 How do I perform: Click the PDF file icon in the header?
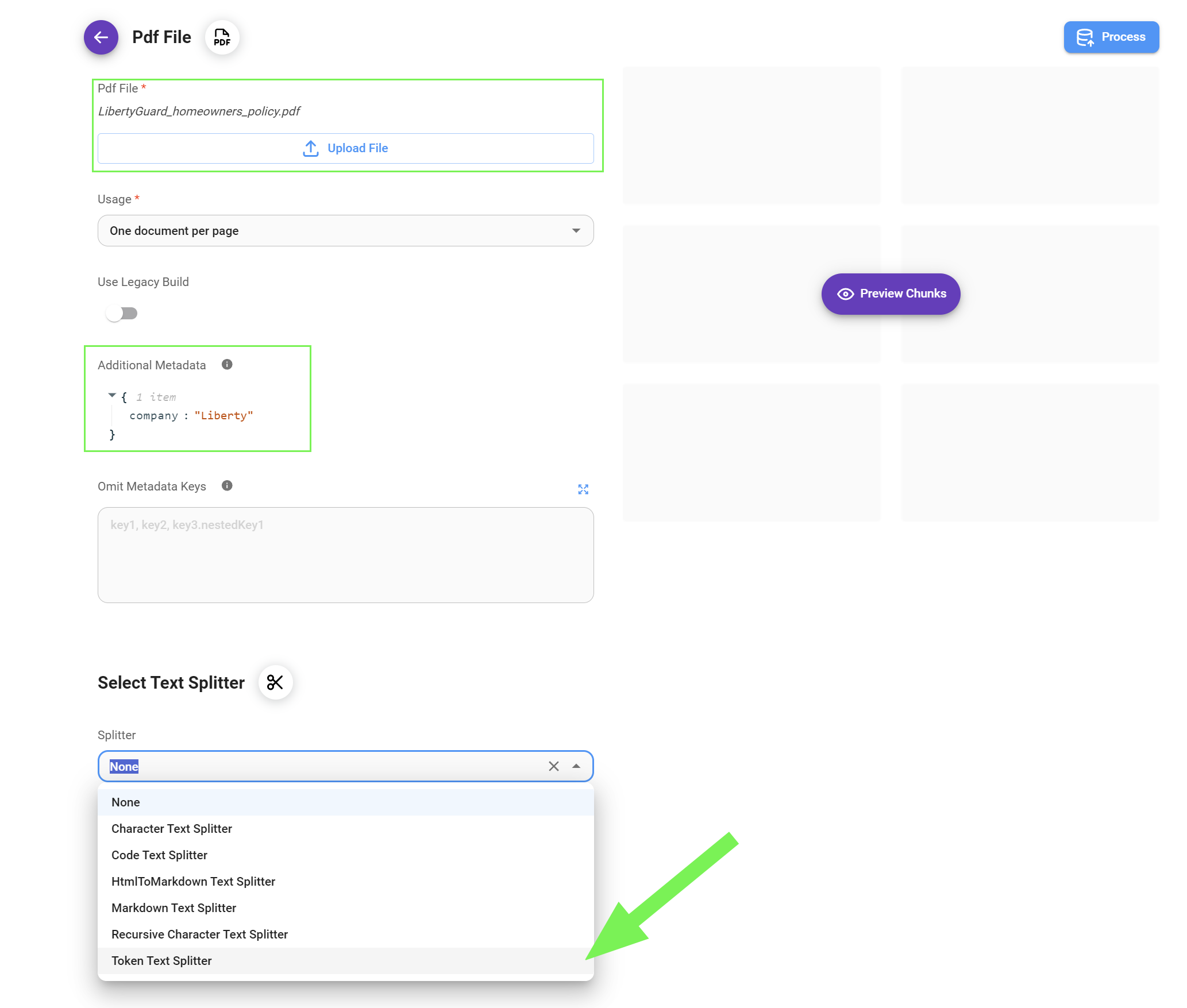coord(222,37)
